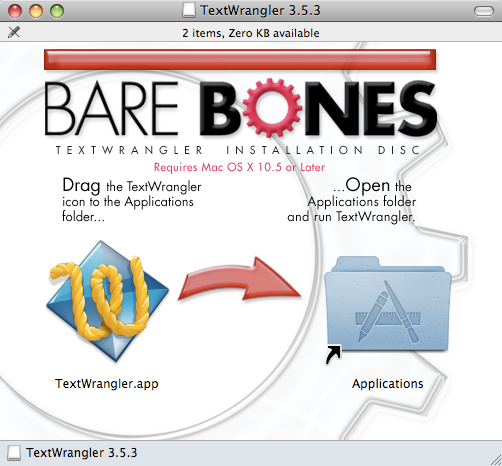Click the disk proxy icon in title bar
Viewport: 502px width, 466px height.
point(189,10)
